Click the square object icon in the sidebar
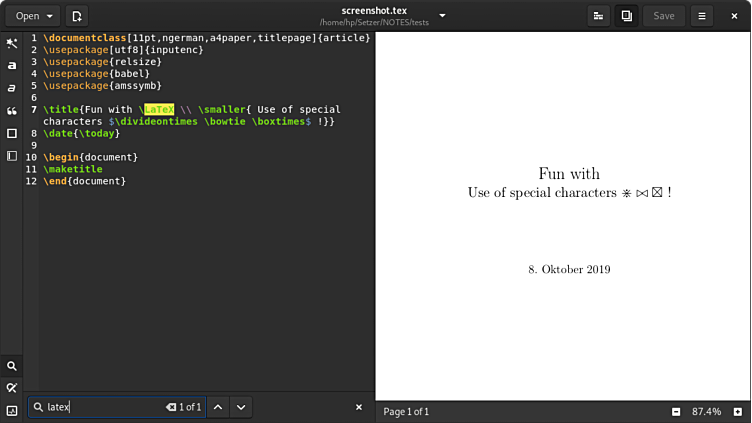 pos(12,133)
